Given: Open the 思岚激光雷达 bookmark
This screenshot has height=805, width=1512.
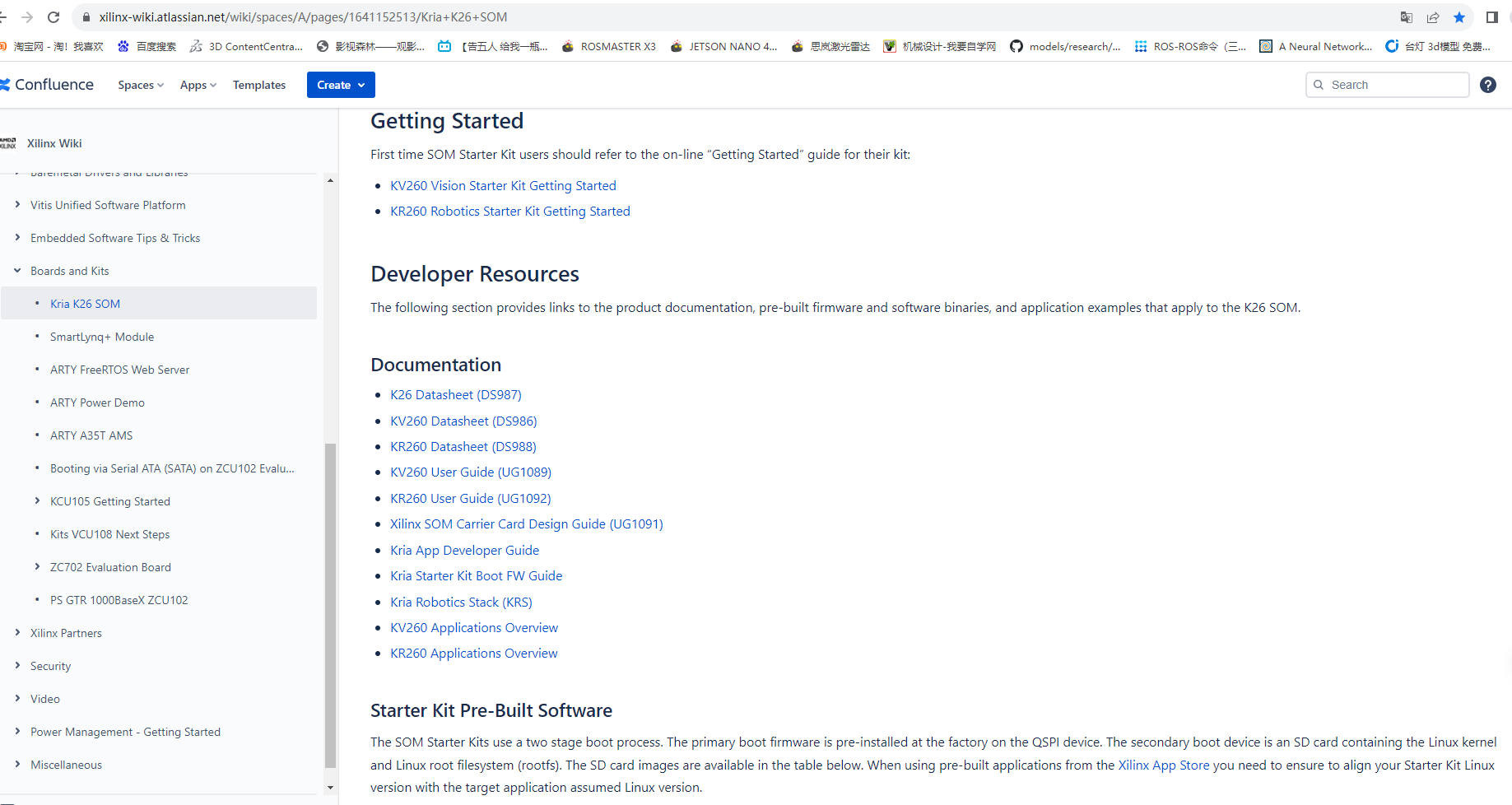Looking at the screenshot, I should (830, 47).
